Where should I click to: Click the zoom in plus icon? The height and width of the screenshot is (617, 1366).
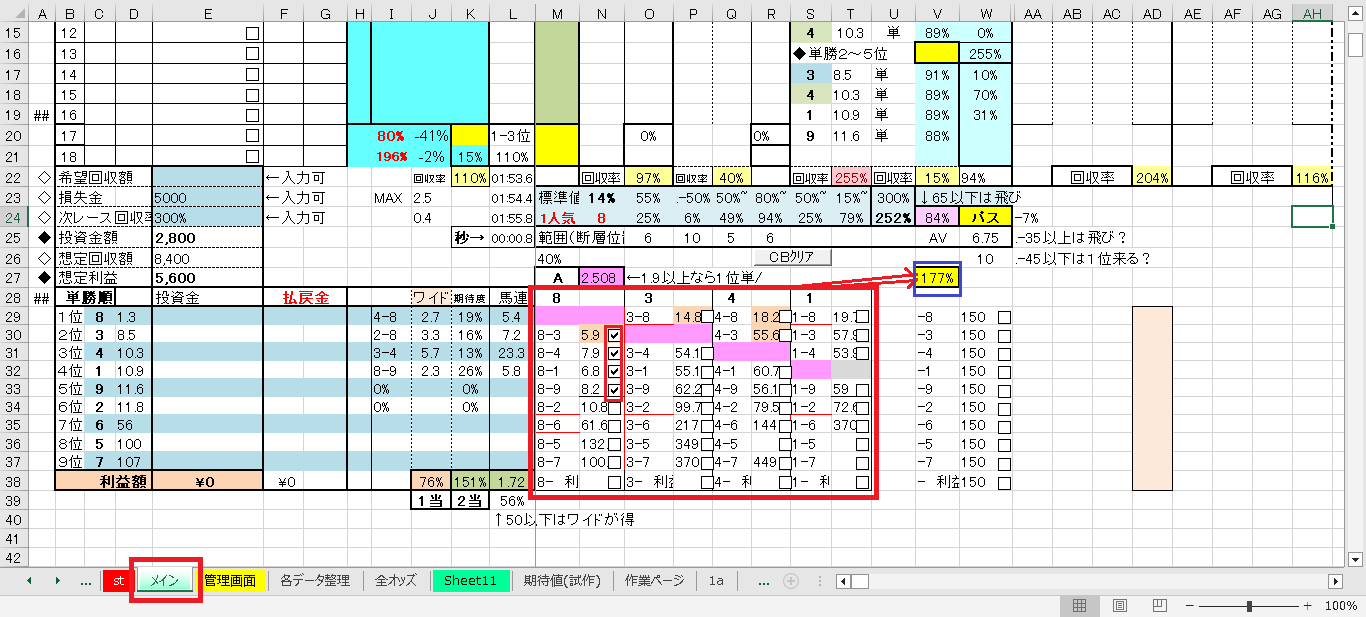(x=1307, y=606)
